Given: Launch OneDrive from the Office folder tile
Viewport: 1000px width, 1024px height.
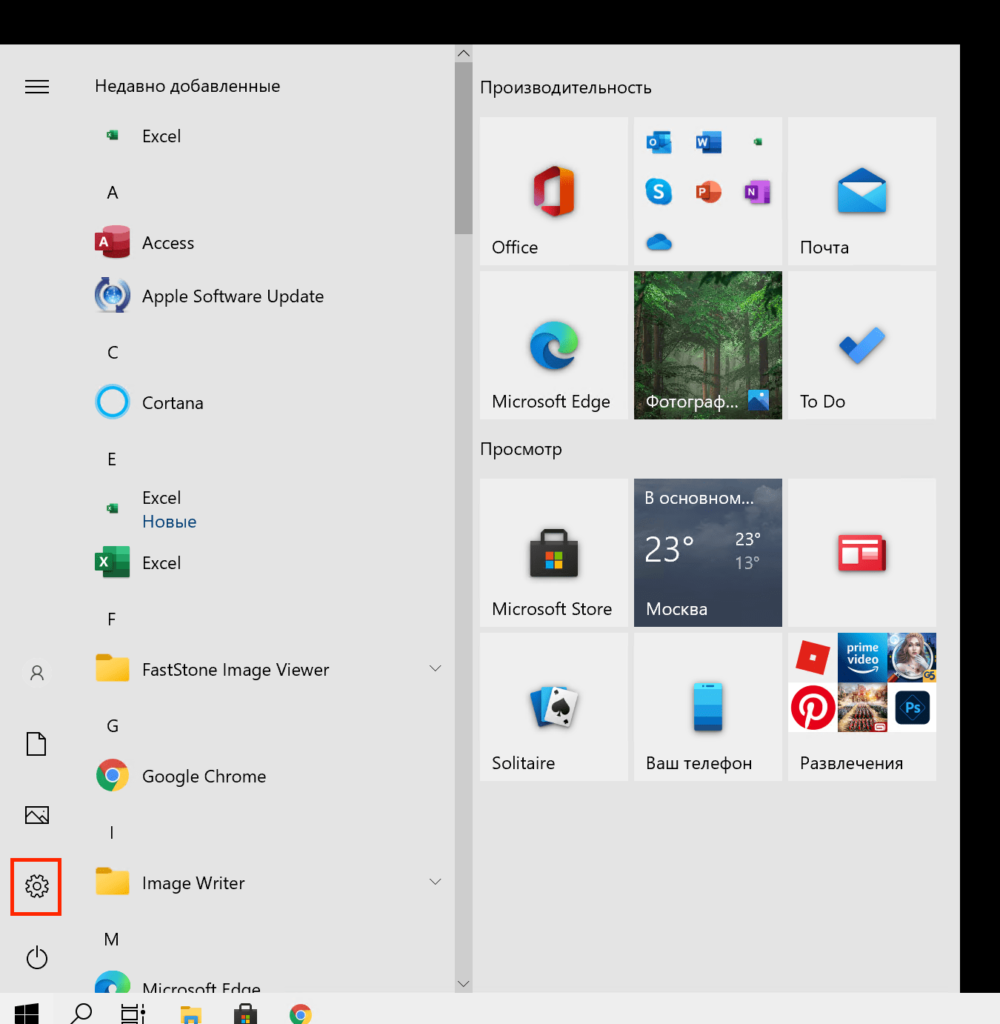Looking at the screenshot, I should coord(658,242).
